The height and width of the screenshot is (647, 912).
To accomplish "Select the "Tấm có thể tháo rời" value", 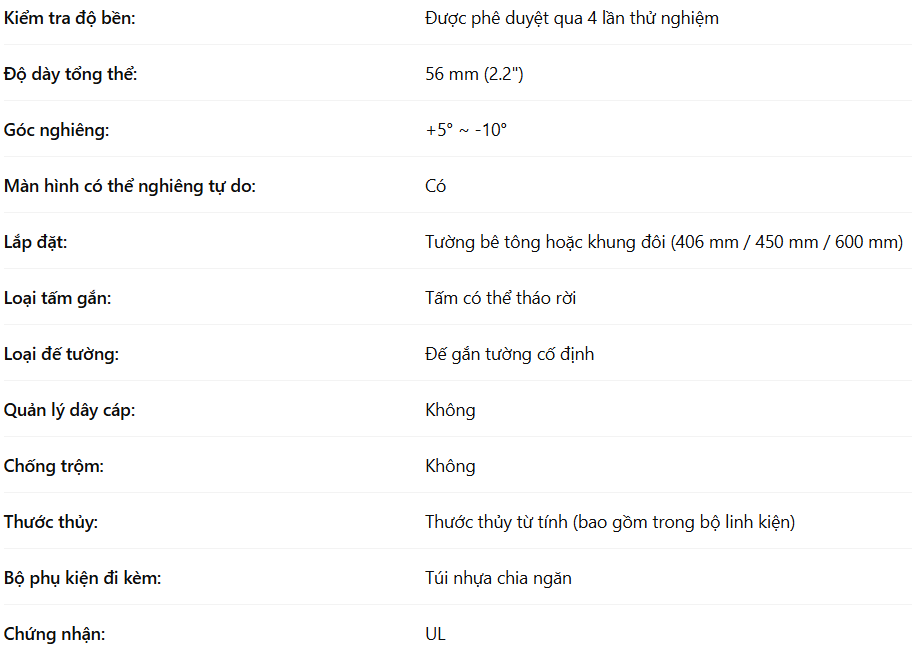I will [x=500, y=298].
